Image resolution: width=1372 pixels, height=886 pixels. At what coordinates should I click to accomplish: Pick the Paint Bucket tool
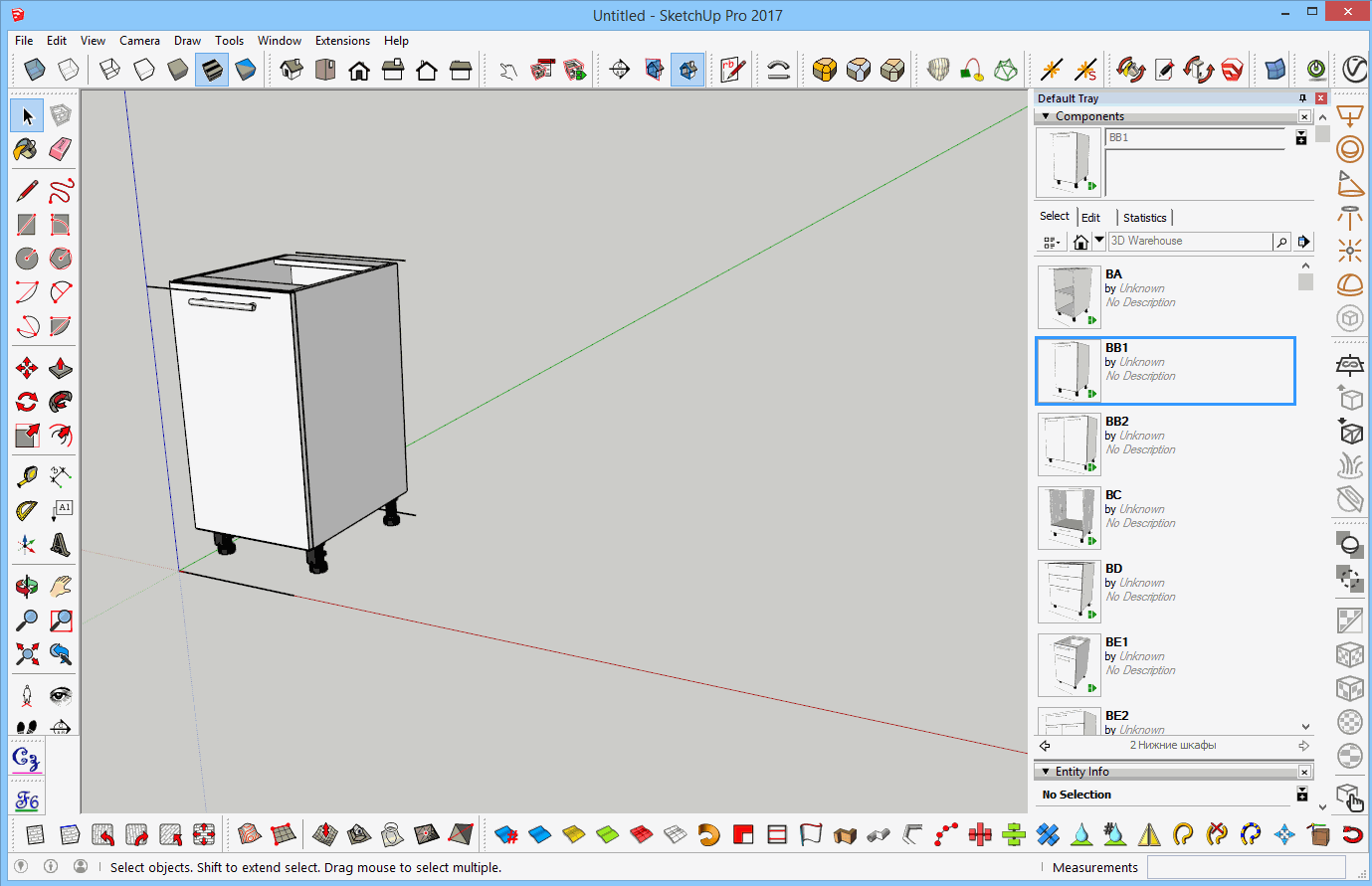[26, 149]
